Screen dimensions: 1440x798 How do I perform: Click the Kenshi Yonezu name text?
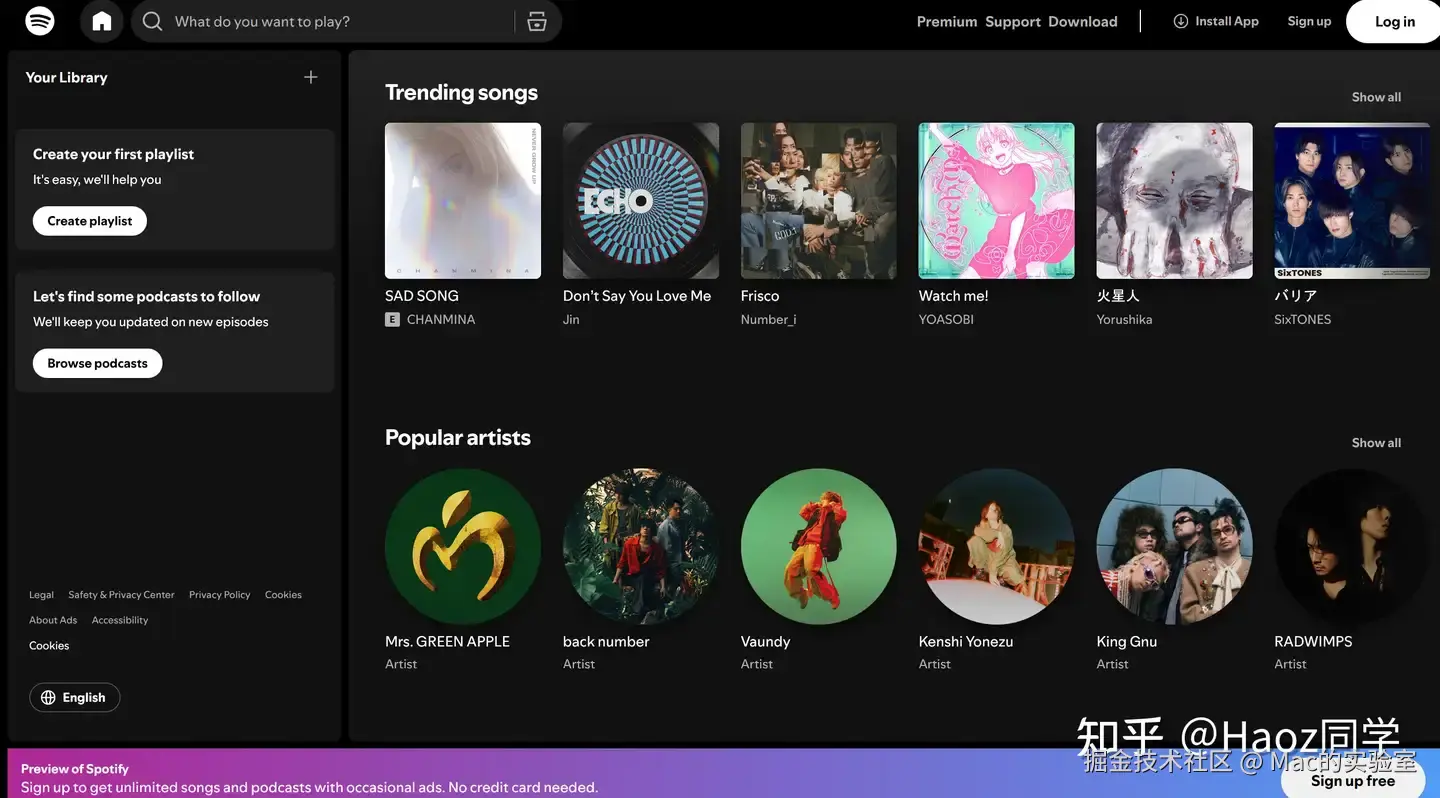coord(966,642)
